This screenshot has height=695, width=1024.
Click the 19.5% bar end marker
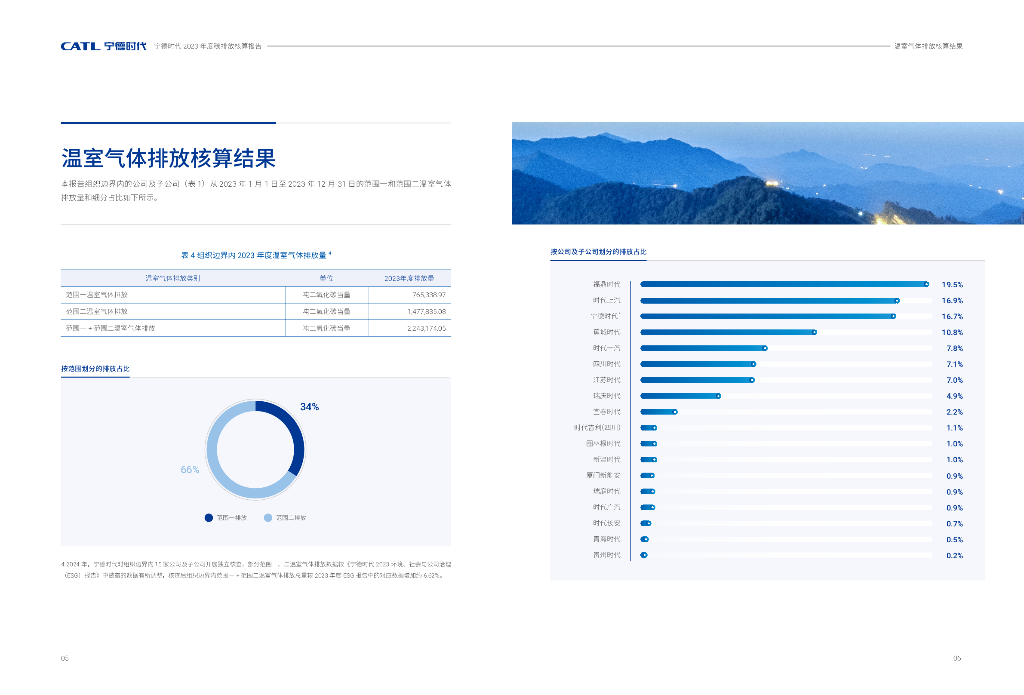point(926,285)
